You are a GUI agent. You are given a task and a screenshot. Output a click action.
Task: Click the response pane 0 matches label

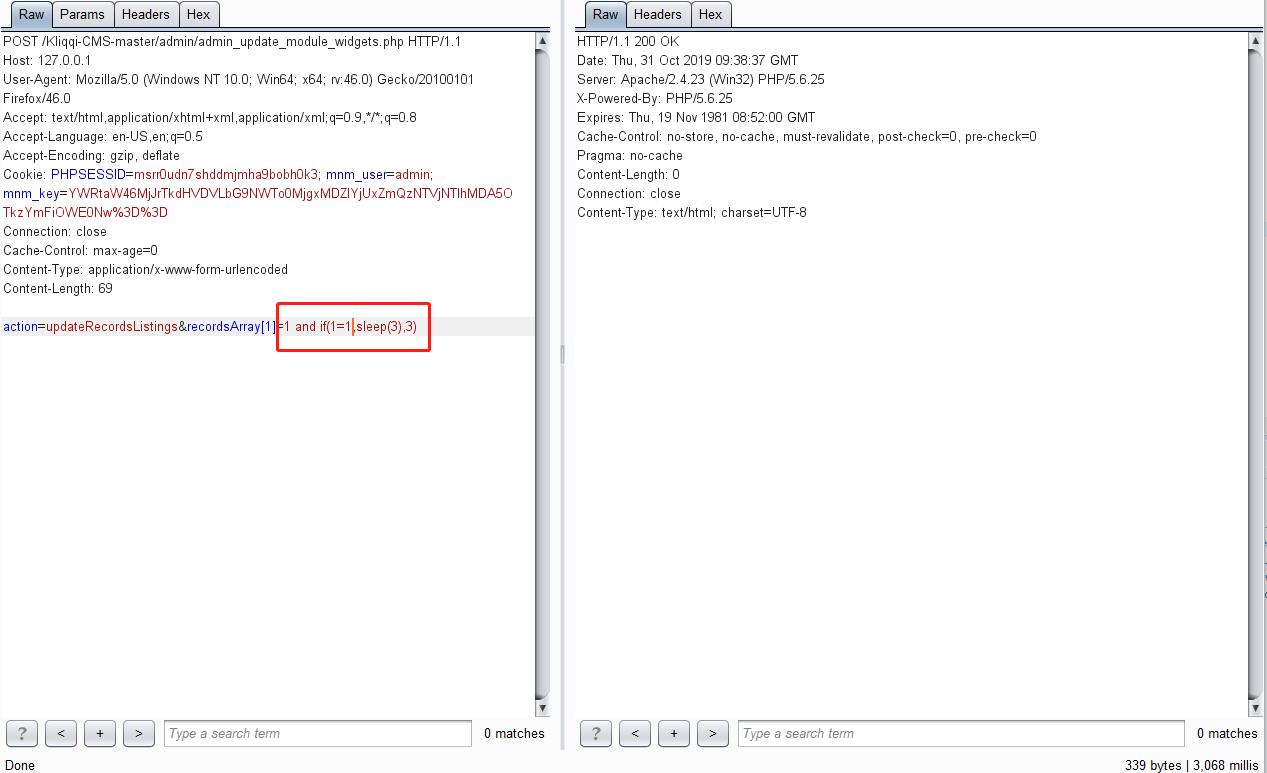pyautogui.click(x=1227, y=733)
